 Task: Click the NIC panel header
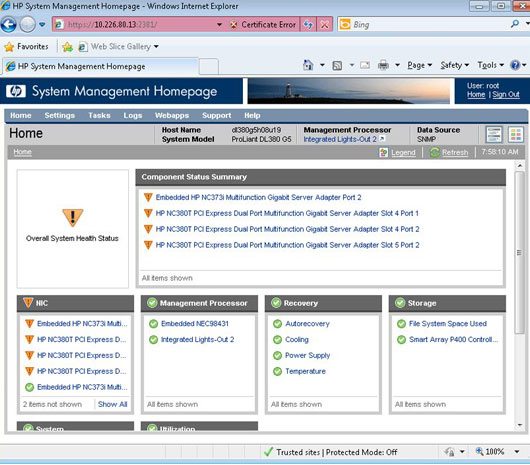click(75, 303)
